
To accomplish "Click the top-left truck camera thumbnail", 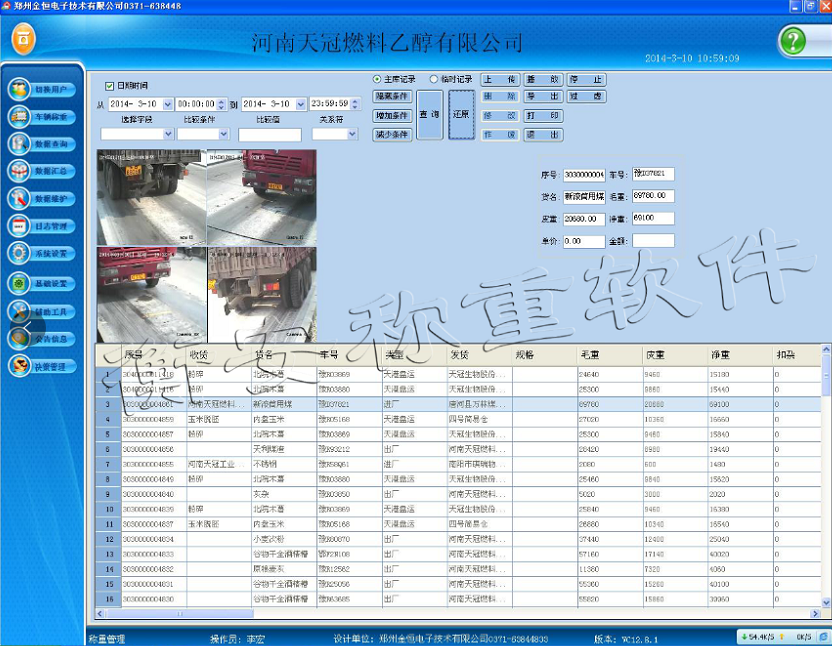I will [151, 197].
